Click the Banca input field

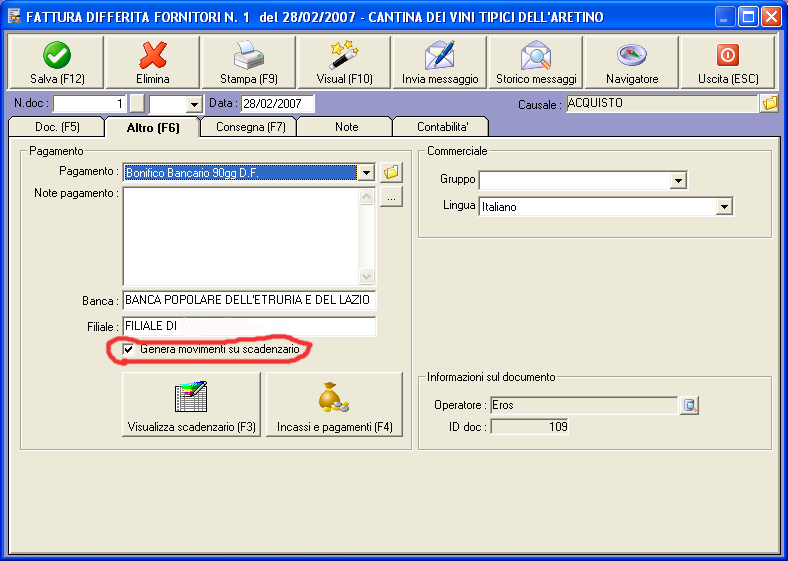(x=249, y=301)
